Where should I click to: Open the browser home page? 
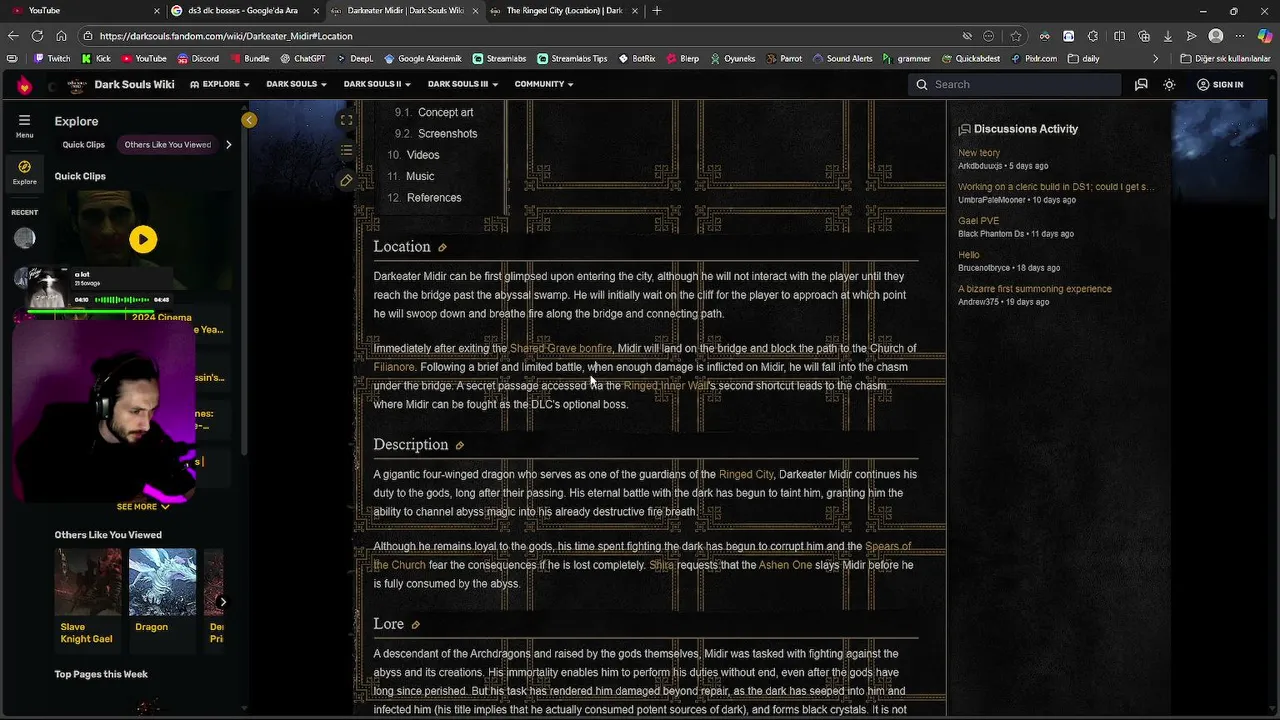tap(61, 36)
